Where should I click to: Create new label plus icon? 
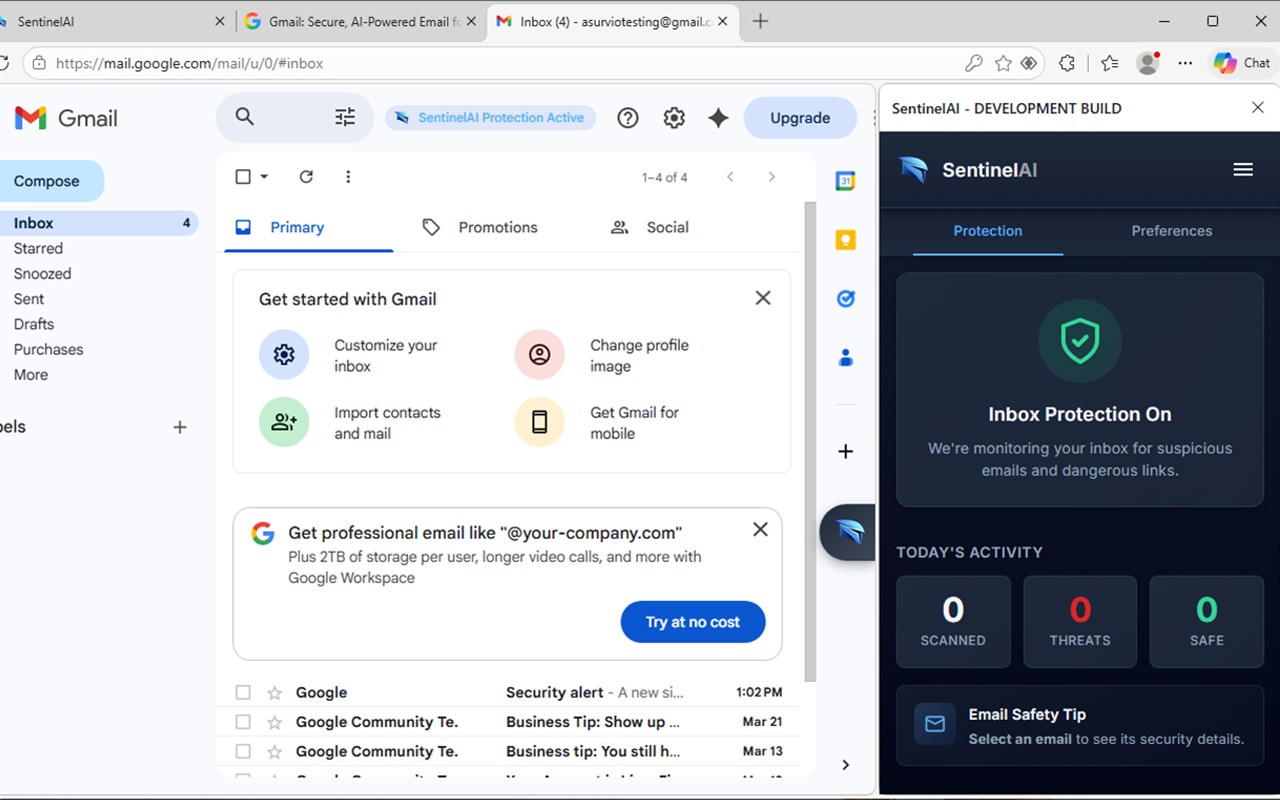click(180, 427)
